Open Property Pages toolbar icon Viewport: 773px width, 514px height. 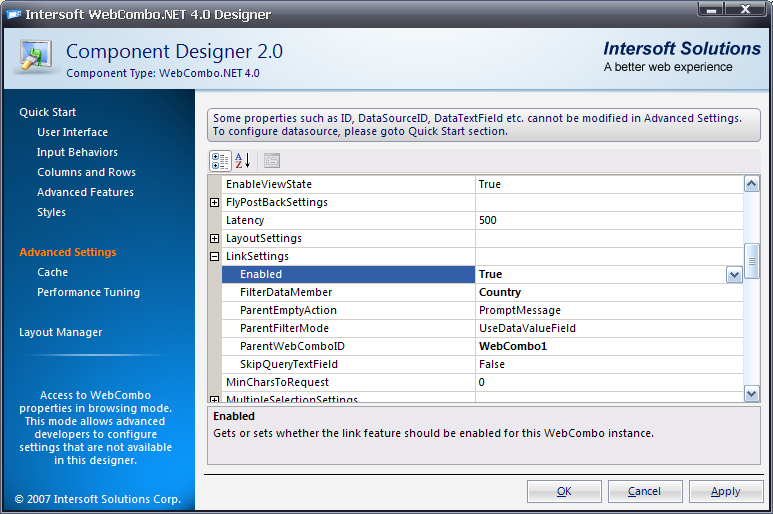(x=272, y=161)
